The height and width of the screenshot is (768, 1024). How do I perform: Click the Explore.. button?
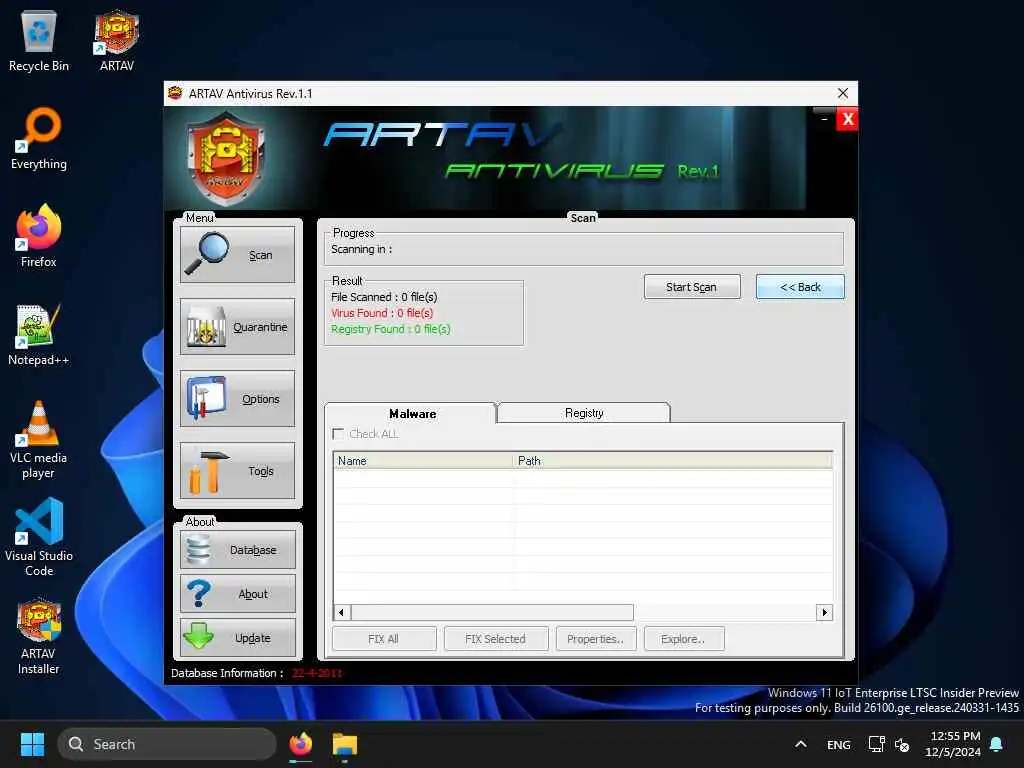coord(684,639)
